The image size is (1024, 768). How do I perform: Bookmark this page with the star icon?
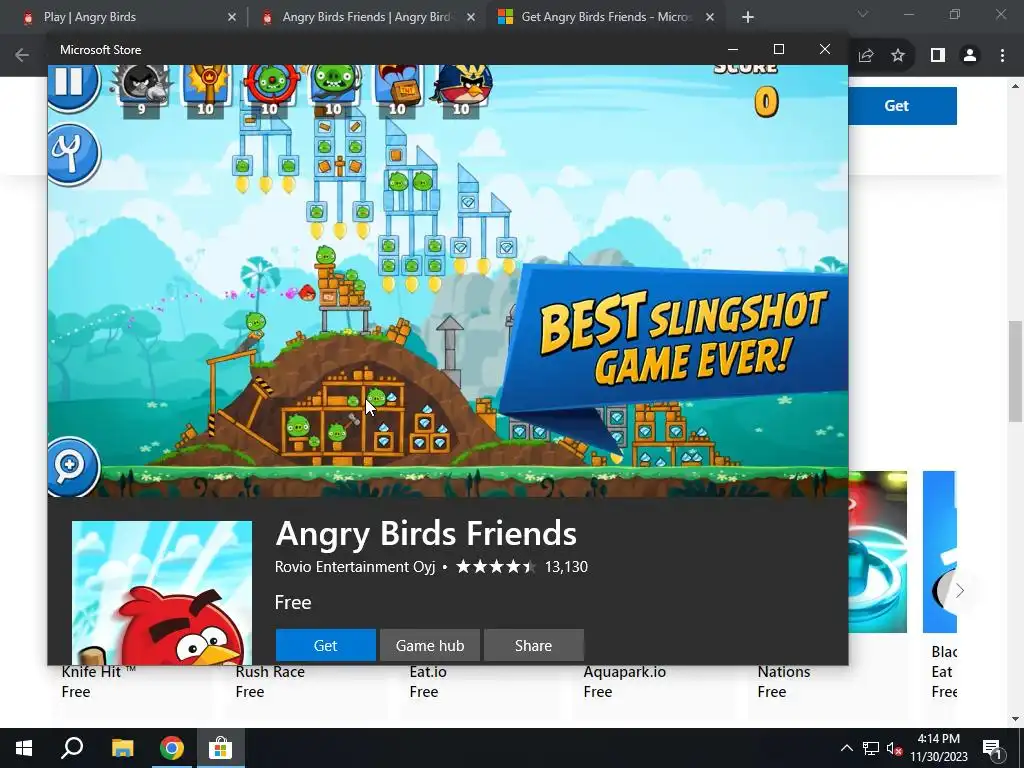(x=898, y=56)
